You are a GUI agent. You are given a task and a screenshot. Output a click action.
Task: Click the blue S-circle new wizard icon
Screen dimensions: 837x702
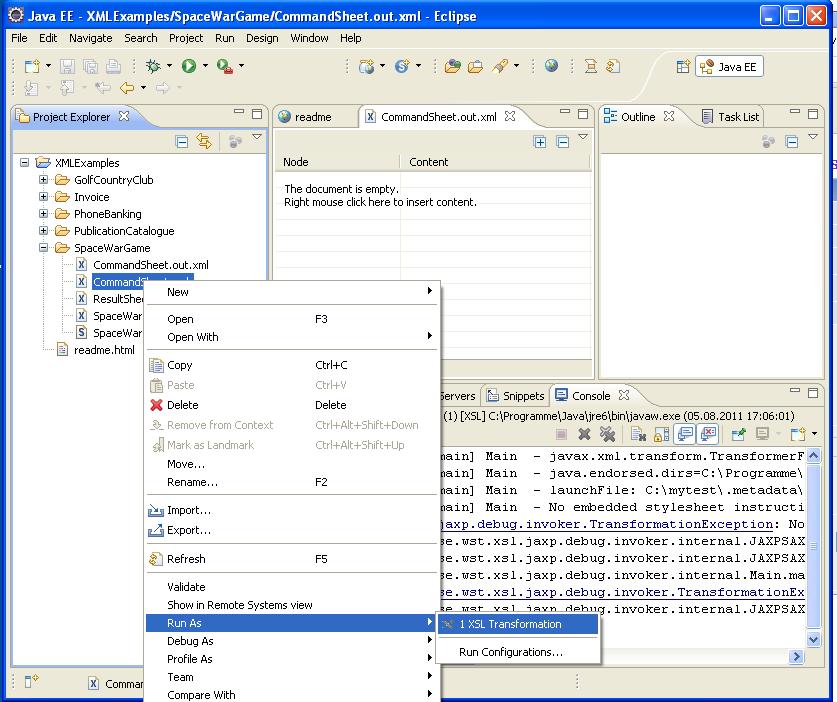pos(402,66)
